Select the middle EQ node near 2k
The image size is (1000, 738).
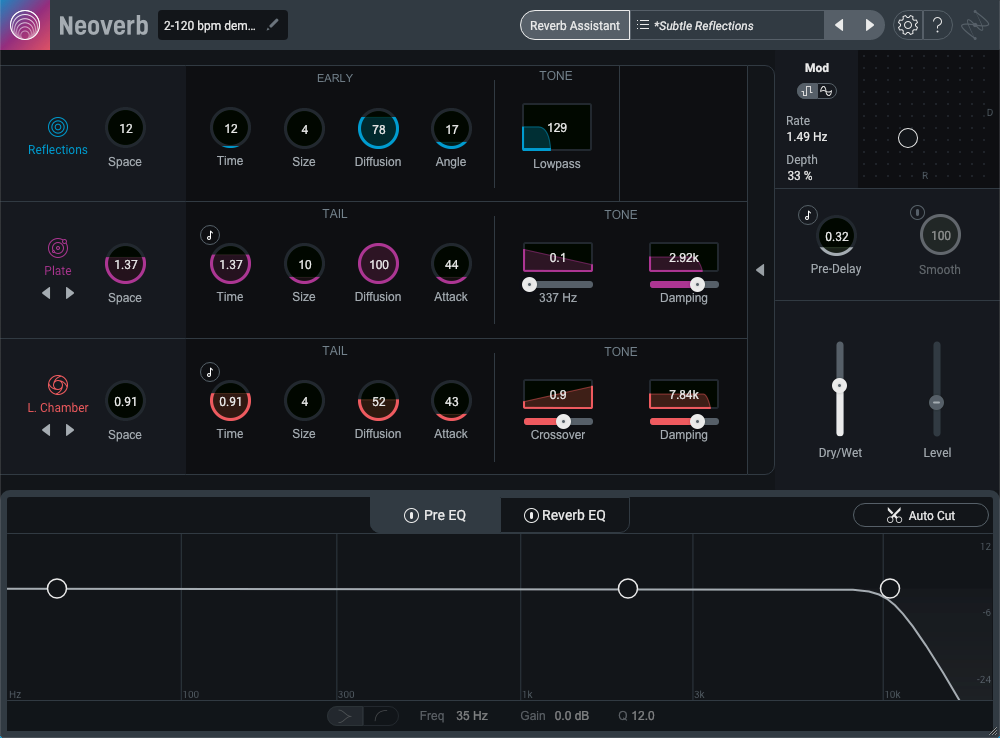coord(628,588)
